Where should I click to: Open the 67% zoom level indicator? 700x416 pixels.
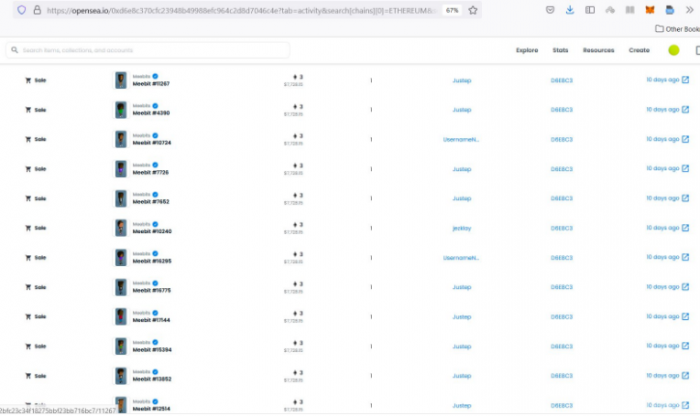click(452, 10)
